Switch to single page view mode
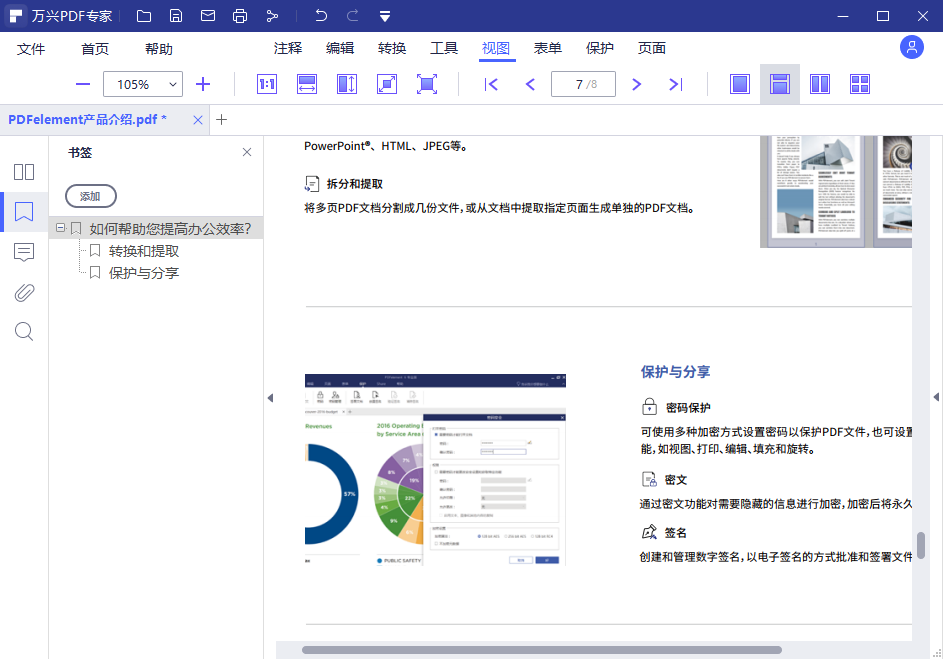This screenshot has height=659, width=943. 739,84
